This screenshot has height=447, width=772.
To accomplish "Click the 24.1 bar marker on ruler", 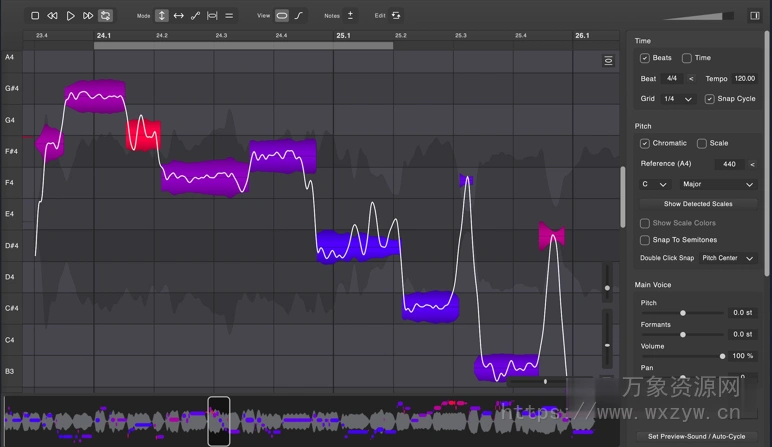I will coord(103,35).
